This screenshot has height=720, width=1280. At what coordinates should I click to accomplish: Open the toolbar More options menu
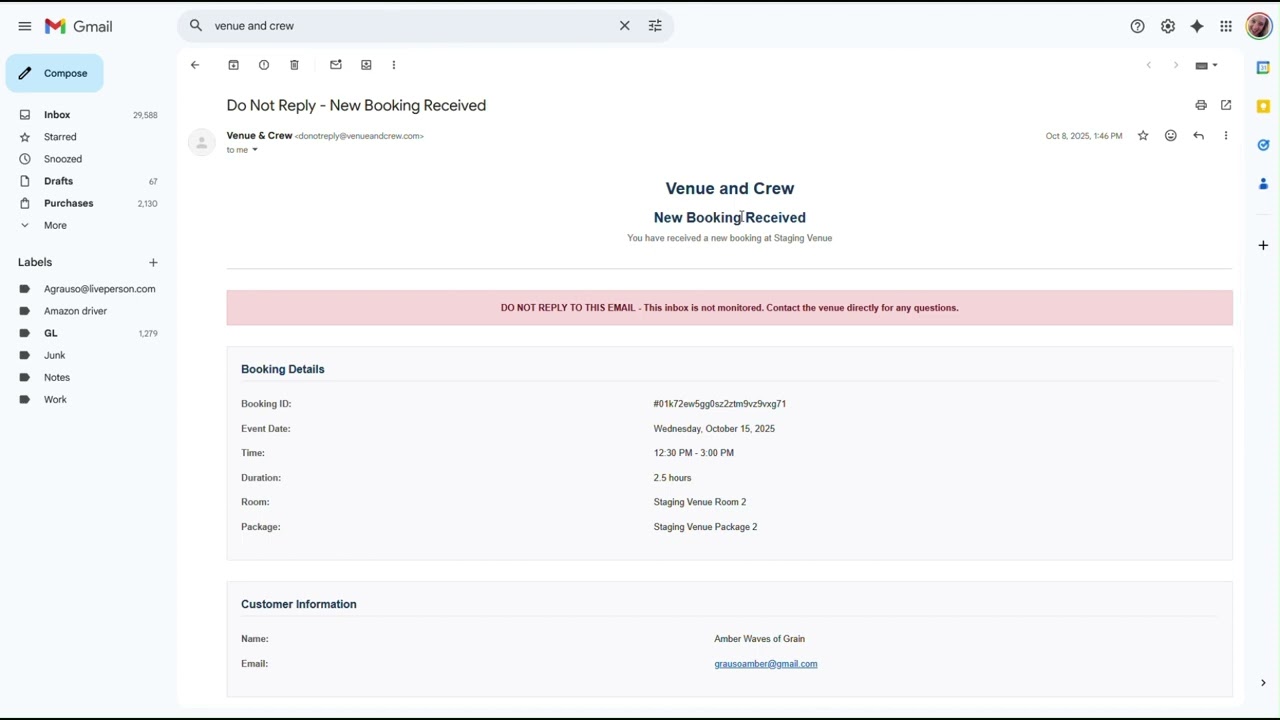click(x=394, y=65)
